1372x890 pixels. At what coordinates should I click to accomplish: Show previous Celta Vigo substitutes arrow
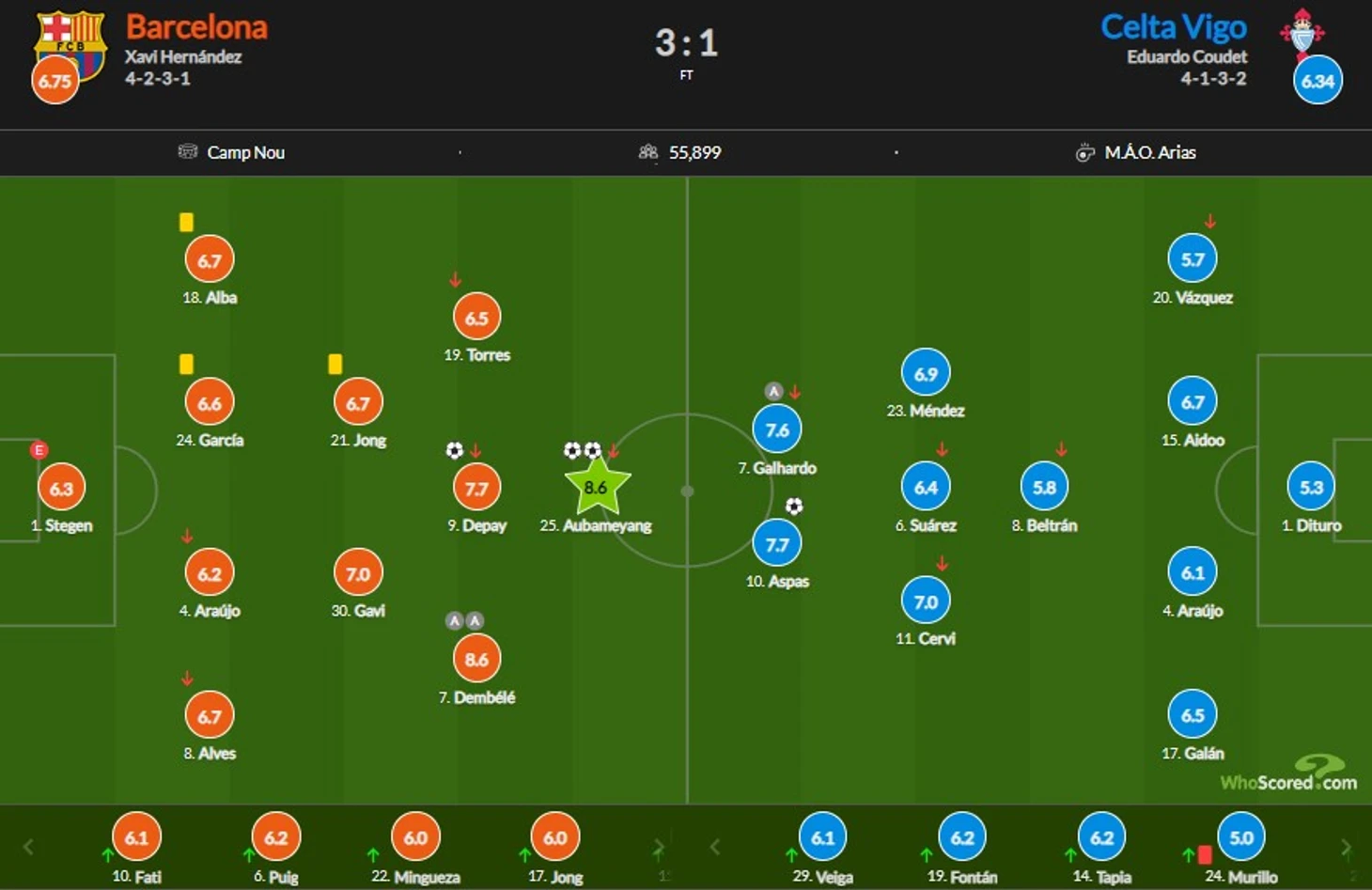point(715,847)
